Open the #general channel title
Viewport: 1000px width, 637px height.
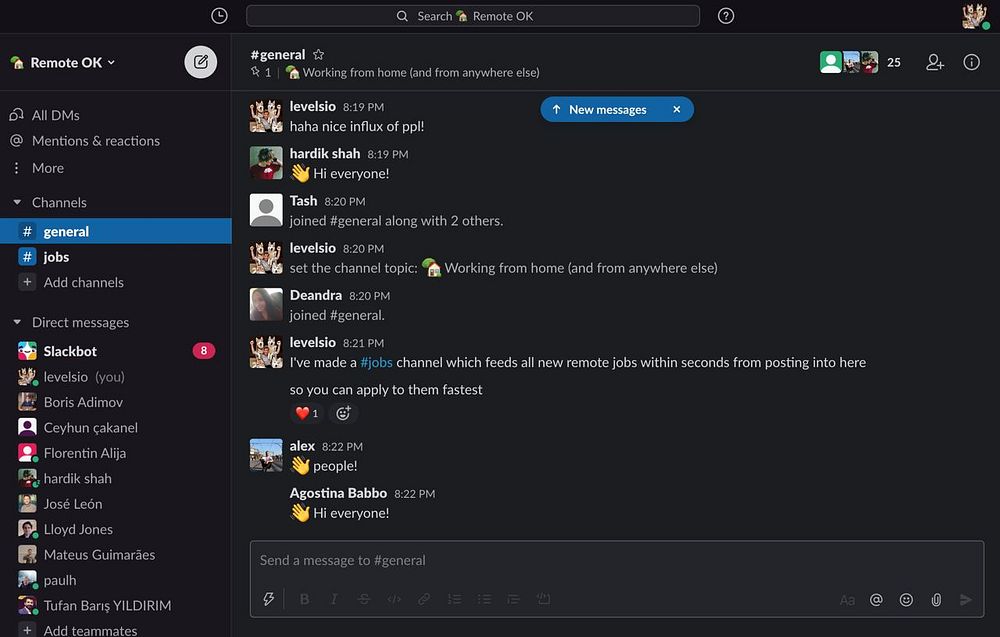click(278, 54)
